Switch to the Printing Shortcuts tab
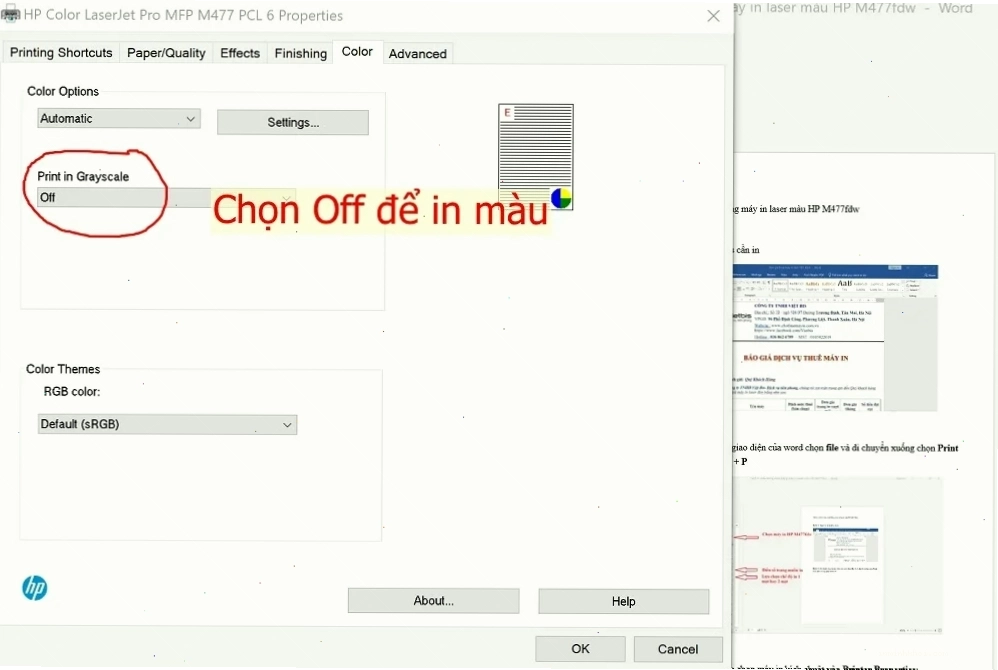The image size is (998, 670). 61,53
